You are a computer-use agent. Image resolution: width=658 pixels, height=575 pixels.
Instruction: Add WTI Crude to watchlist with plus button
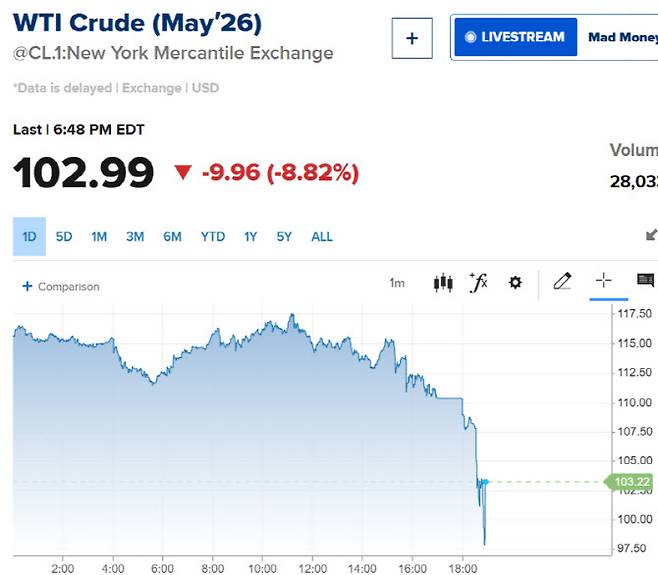pos(412,39)
